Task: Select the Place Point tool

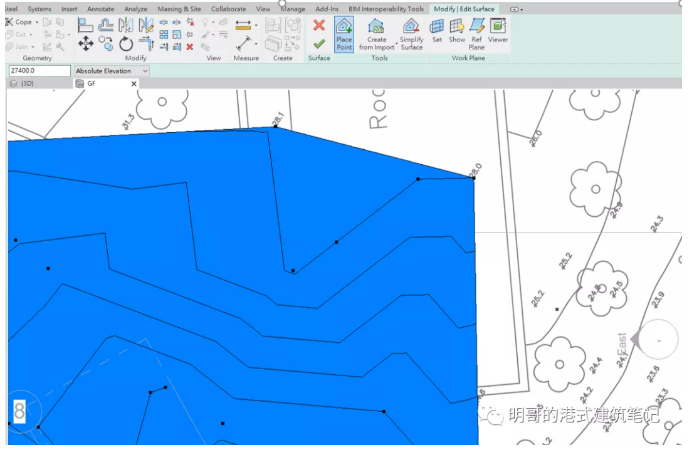Action: pos(344,34)
